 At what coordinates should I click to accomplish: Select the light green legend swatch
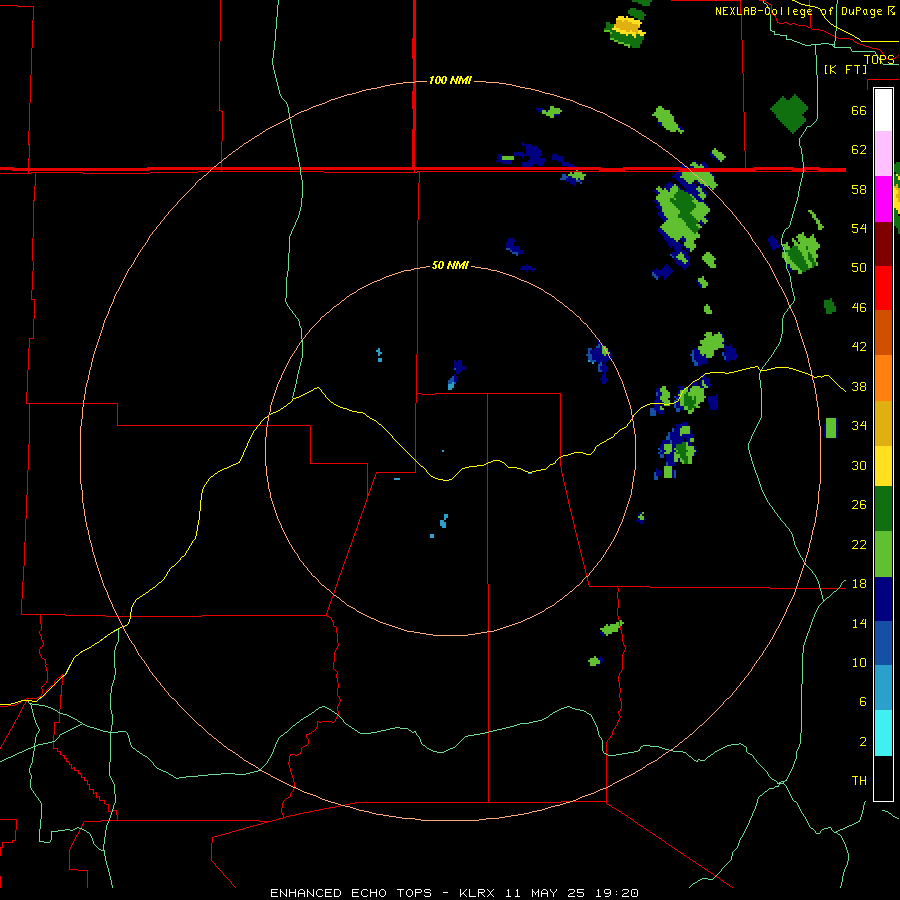pos(883,554)
